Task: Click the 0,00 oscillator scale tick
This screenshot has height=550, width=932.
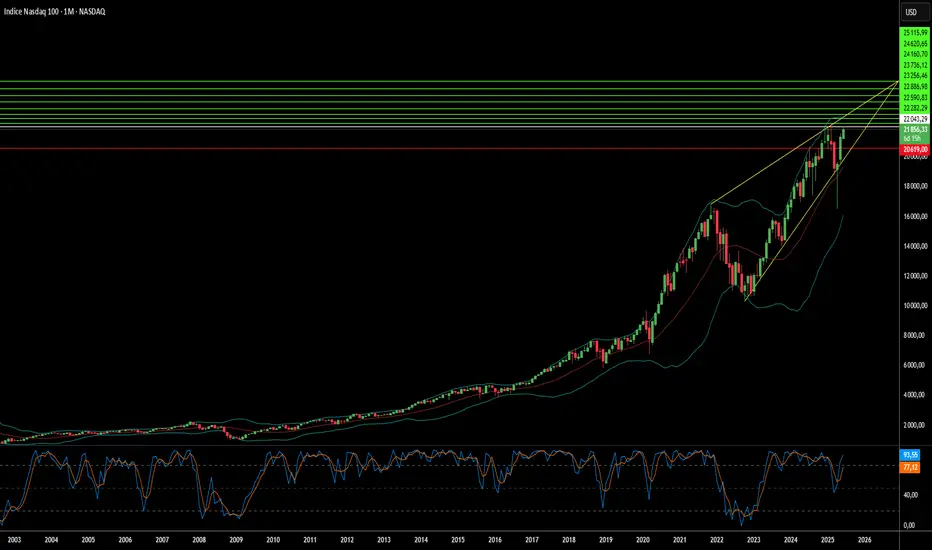Action: (909, 525)
